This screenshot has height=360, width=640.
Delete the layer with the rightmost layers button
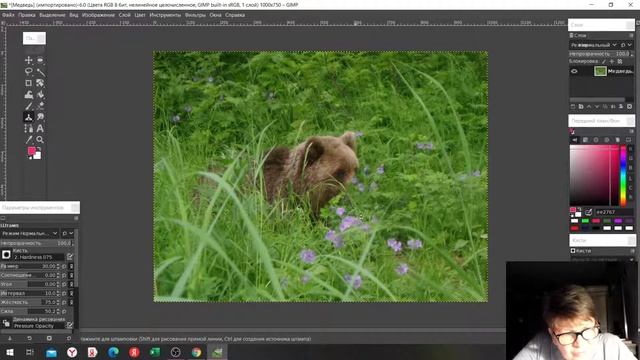(629, 107)
